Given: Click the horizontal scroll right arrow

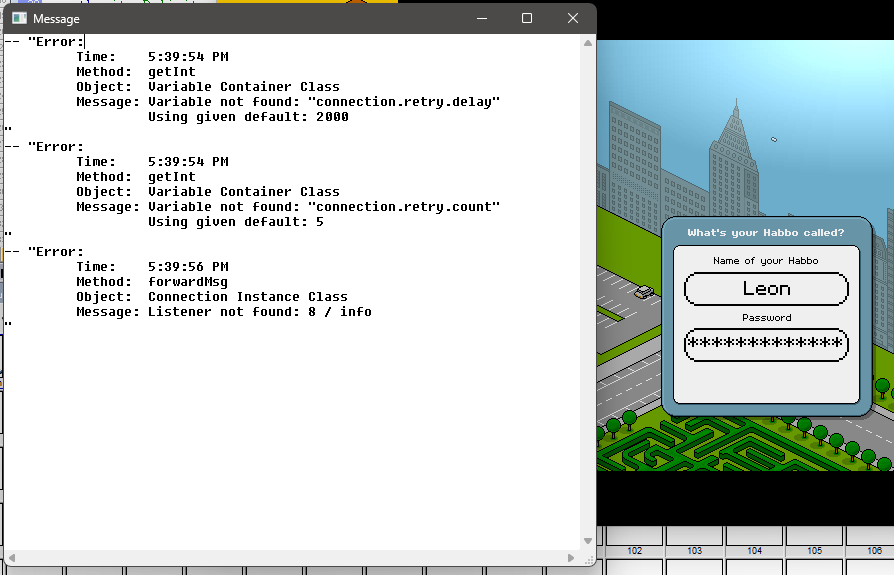Looking at the screenshot, I should [x=571, y=558].
